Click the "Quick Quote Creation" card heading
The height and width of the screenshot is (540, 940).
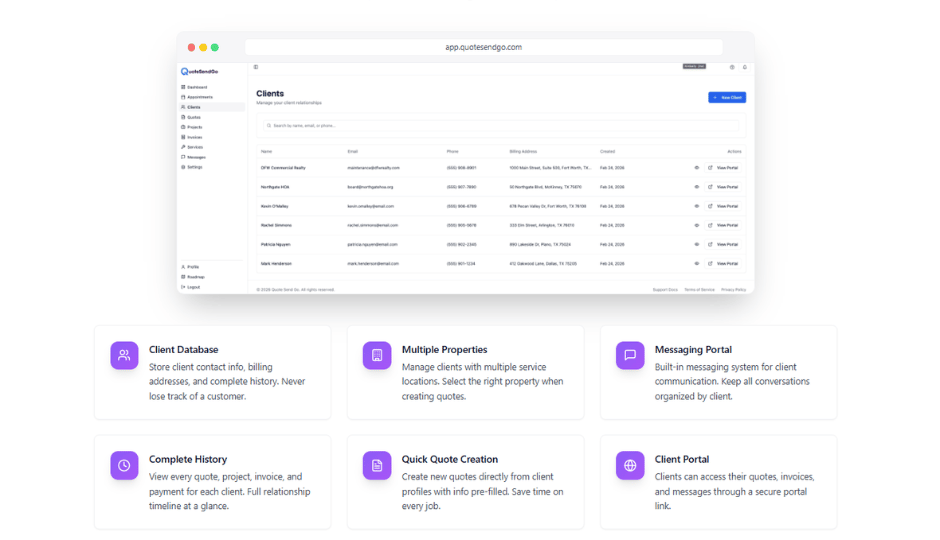pos(450,459)
